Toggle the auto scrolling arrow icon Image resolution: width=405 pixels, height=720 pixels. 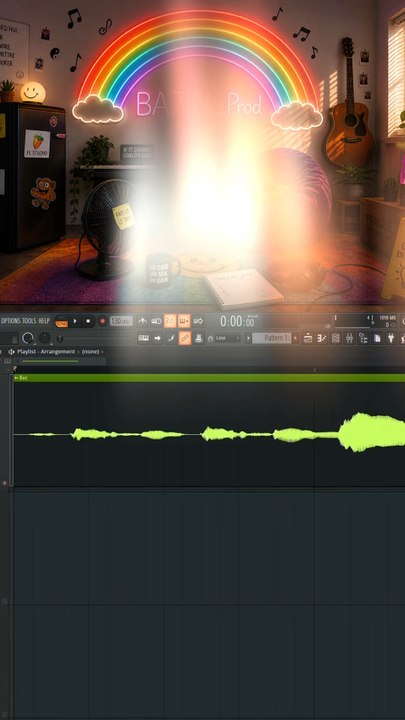point(157,338)
